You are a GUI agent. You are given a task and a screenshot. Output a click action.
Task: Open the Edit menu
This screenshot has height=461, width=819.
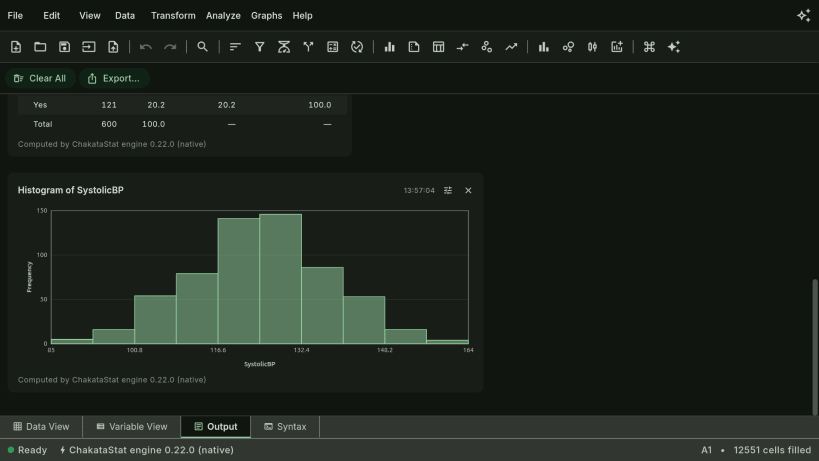51,16
